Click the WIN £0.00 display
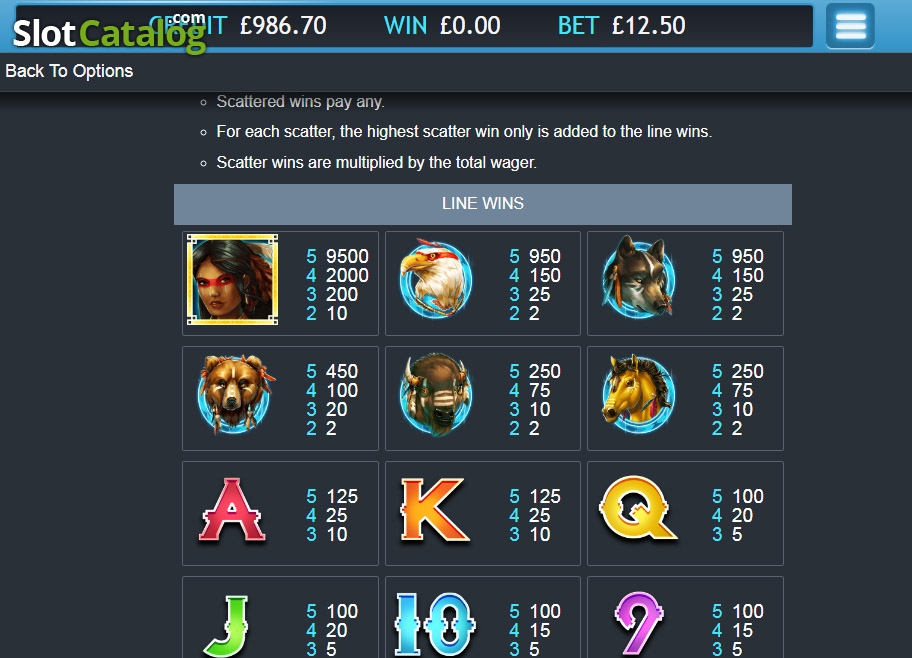Image resolution: width=912 pixels, height=658 pixels. coord(442,26)
